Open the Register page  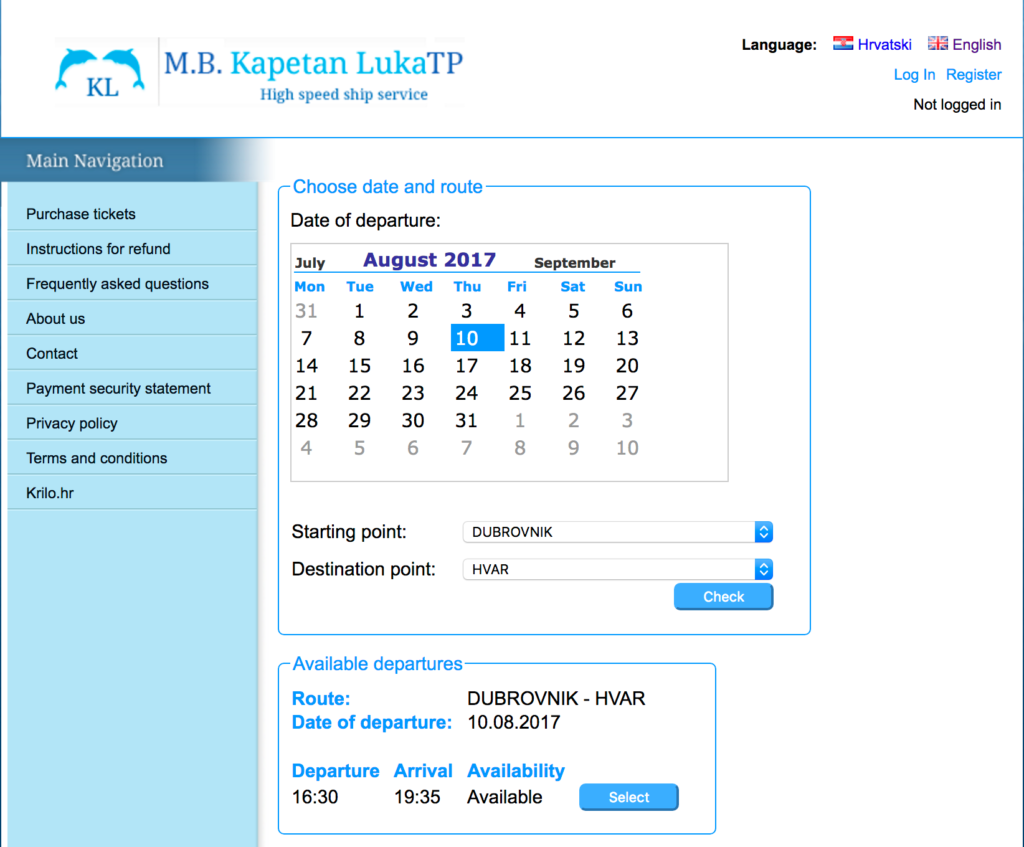[973, 74]
